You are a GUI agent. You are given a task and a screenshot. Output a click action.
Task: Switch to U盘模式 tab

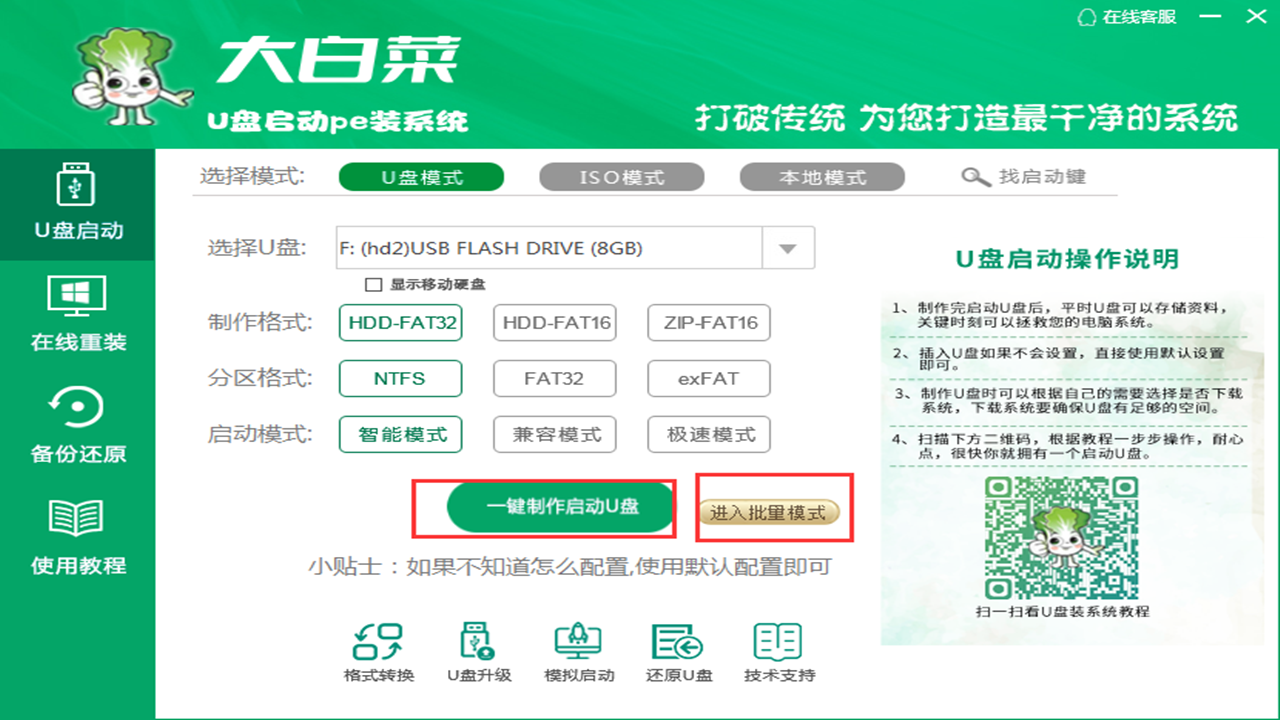pyautogui.click(x=421, y=178)
